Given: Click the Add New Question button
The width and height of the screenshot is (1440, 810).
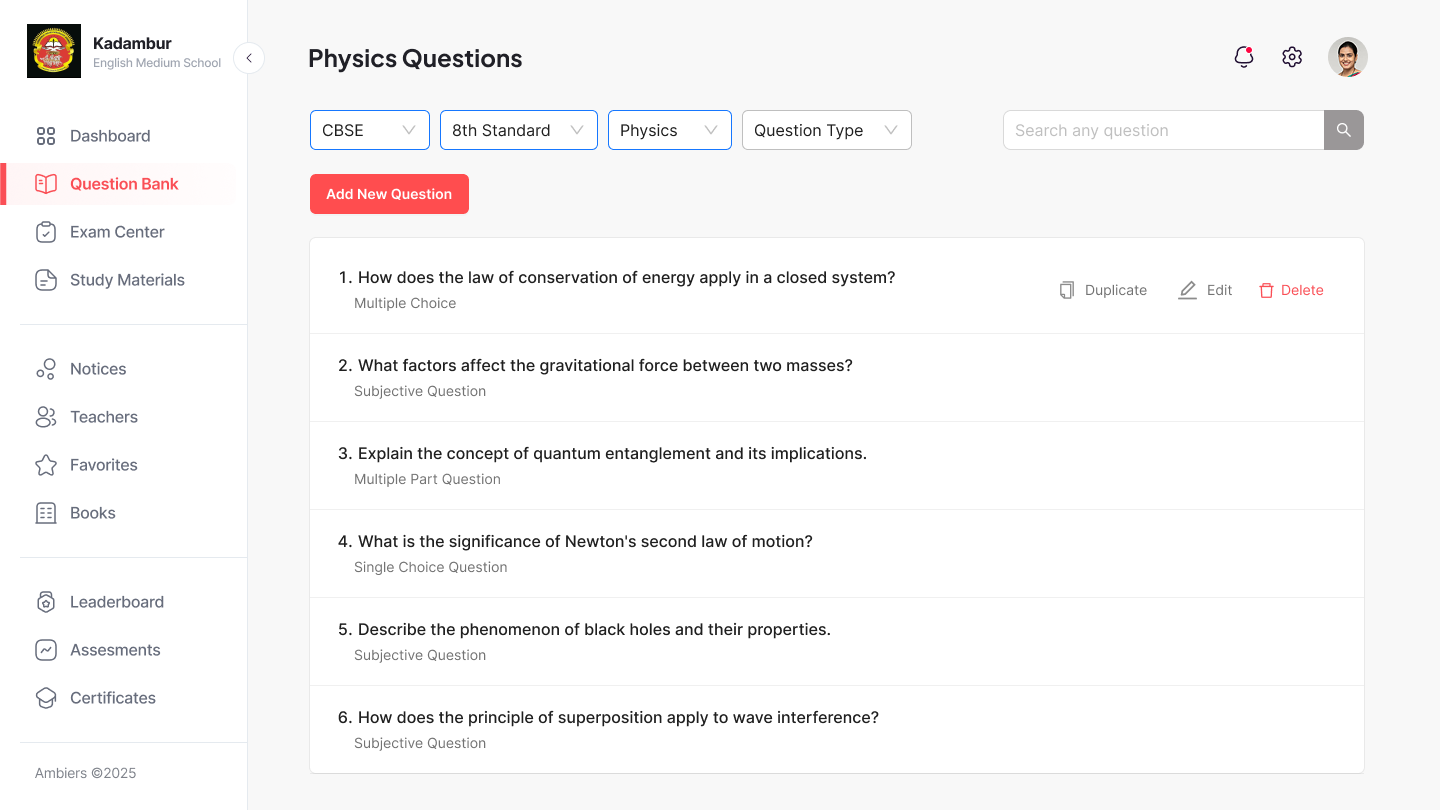Looking at the screenshot, I should click(389, 194).
